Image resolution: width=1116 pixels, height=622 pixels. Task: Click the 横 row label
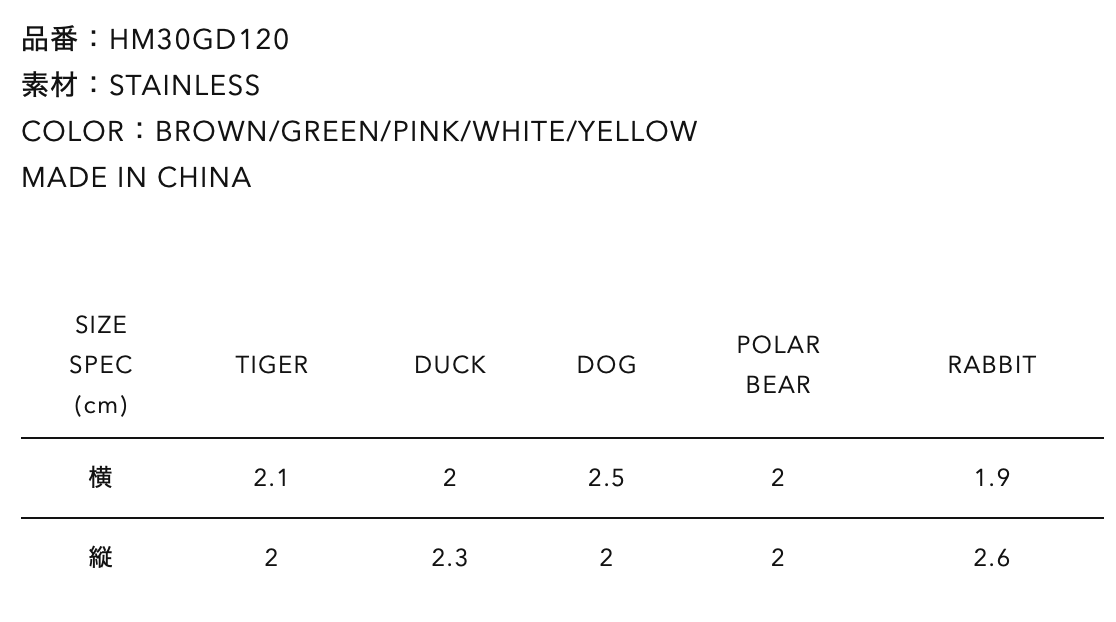coord(101,478)
